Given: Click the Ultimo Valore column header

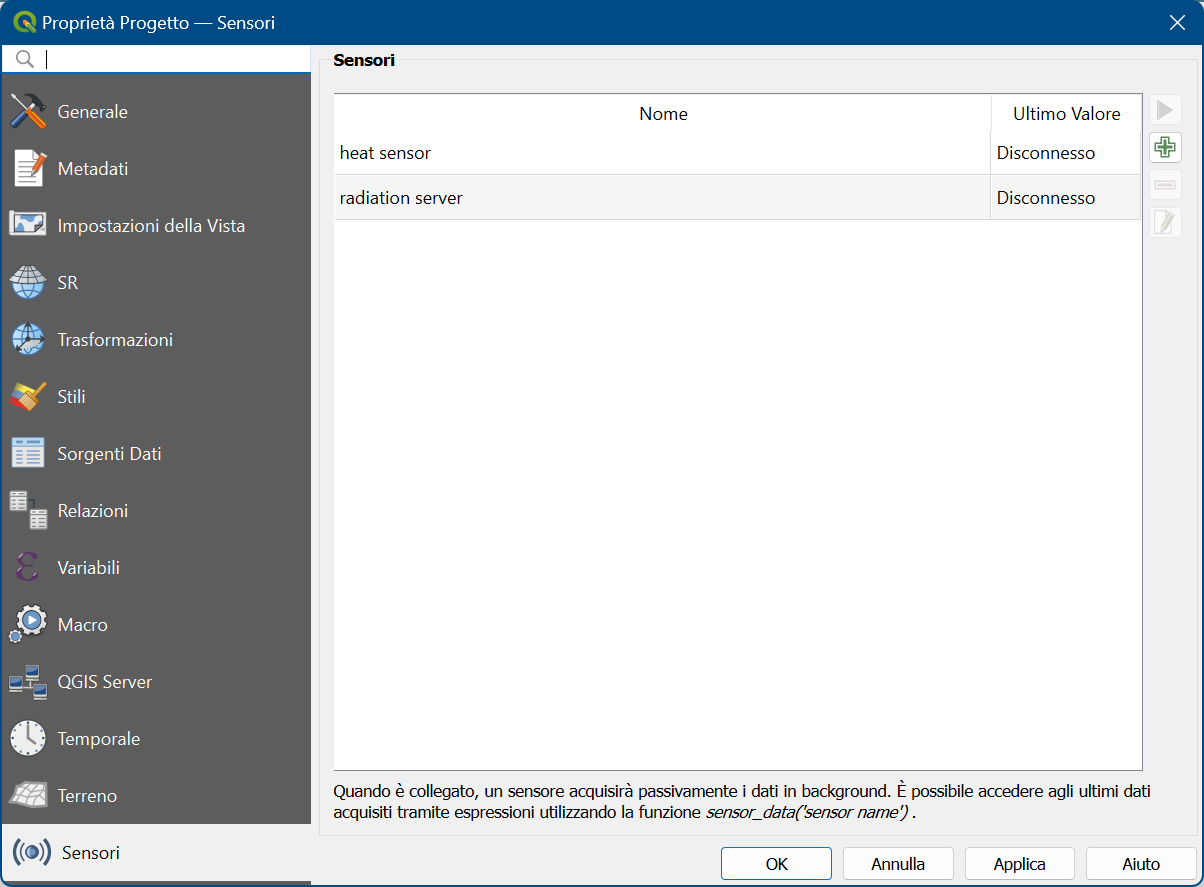Looking at the screenshot, I should click(1066, 114).
